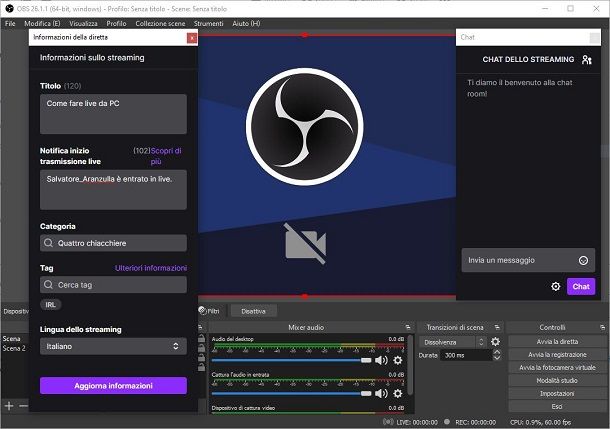Image resolution: width=610 pixels, height=429 pixels.
Task: Open the Lingua dello streaming Italiano dropdown
Action: [113, 346]
